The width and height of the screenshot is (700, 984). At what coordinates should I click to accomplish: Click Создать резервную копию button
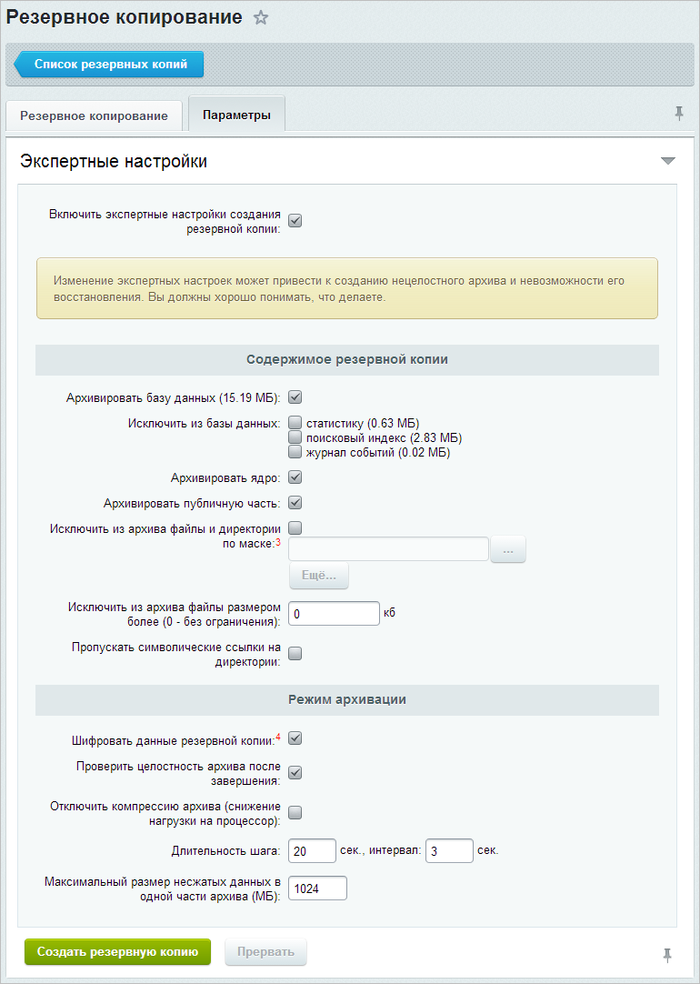[117, 952]
